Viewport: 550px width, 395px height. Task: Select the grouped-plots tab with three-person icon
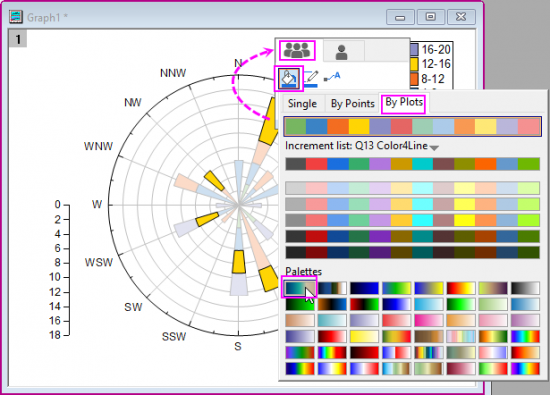(297, 51)
